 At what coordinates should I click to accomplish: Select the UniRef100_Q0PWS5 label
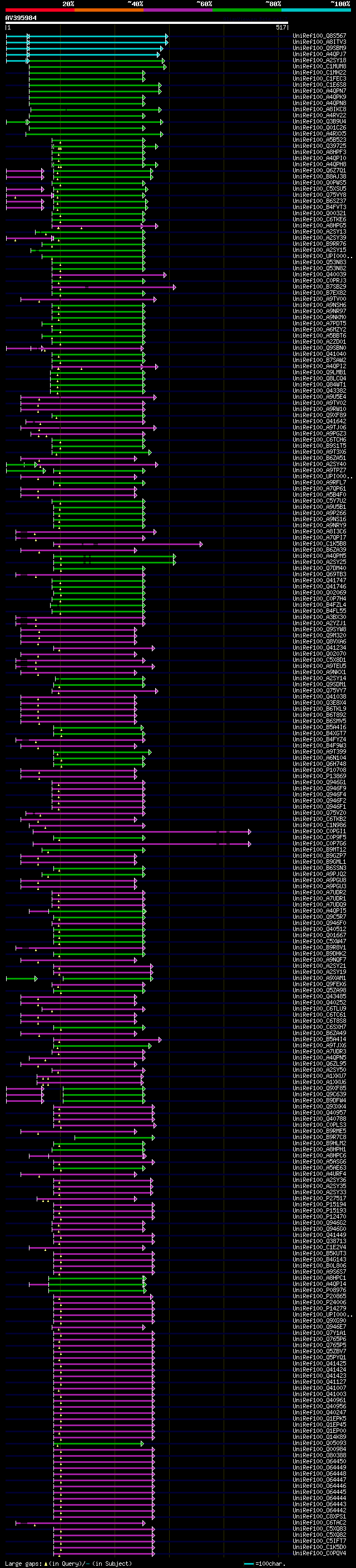pyautogui.click(x=319, y=182)
